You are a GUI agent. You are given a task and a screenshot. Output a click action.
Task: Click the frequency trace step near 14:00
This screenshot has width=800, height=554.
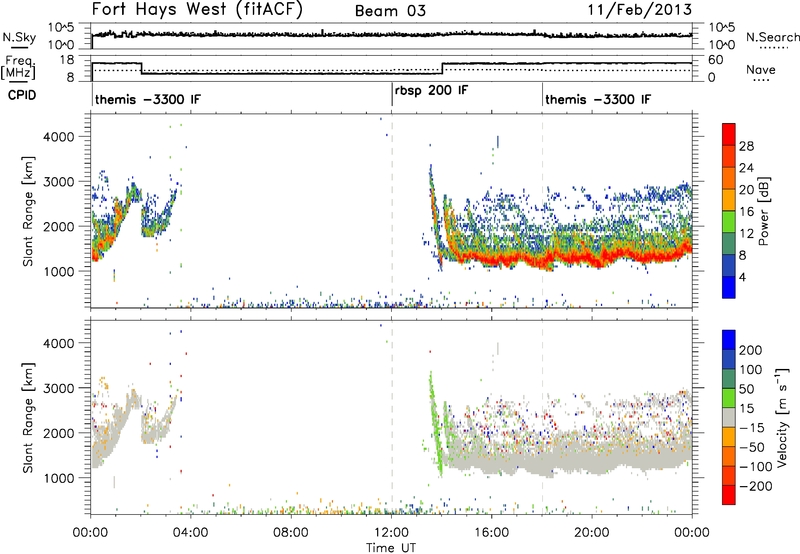(442, 68)
